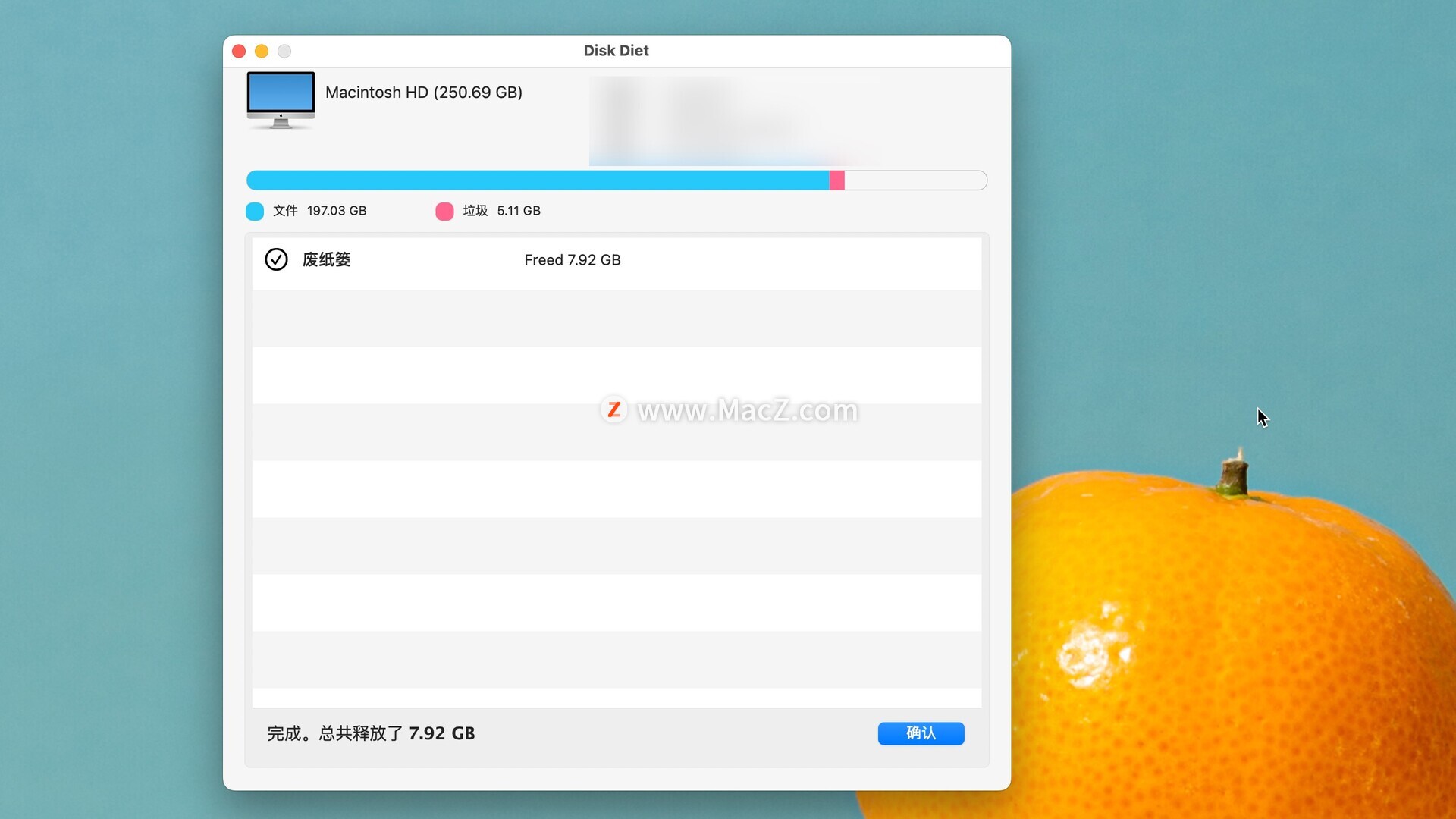Image resolution: width=1456 pixels, height=819 pixels.
Task: Click the Disk Diet window title
Action: (x=616, y=51)
